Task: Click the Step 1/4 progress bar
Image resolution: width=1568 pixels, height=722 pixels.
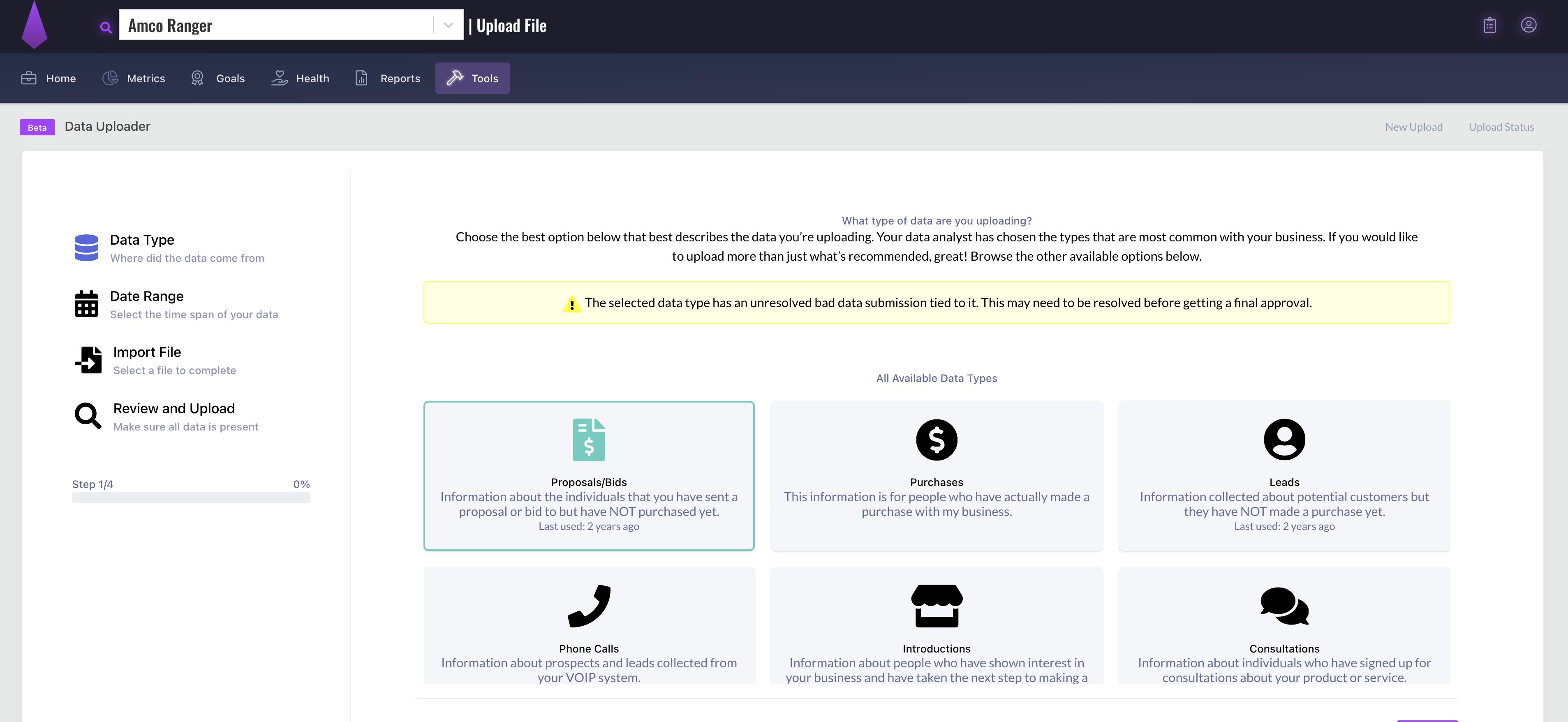Action: 190,498
